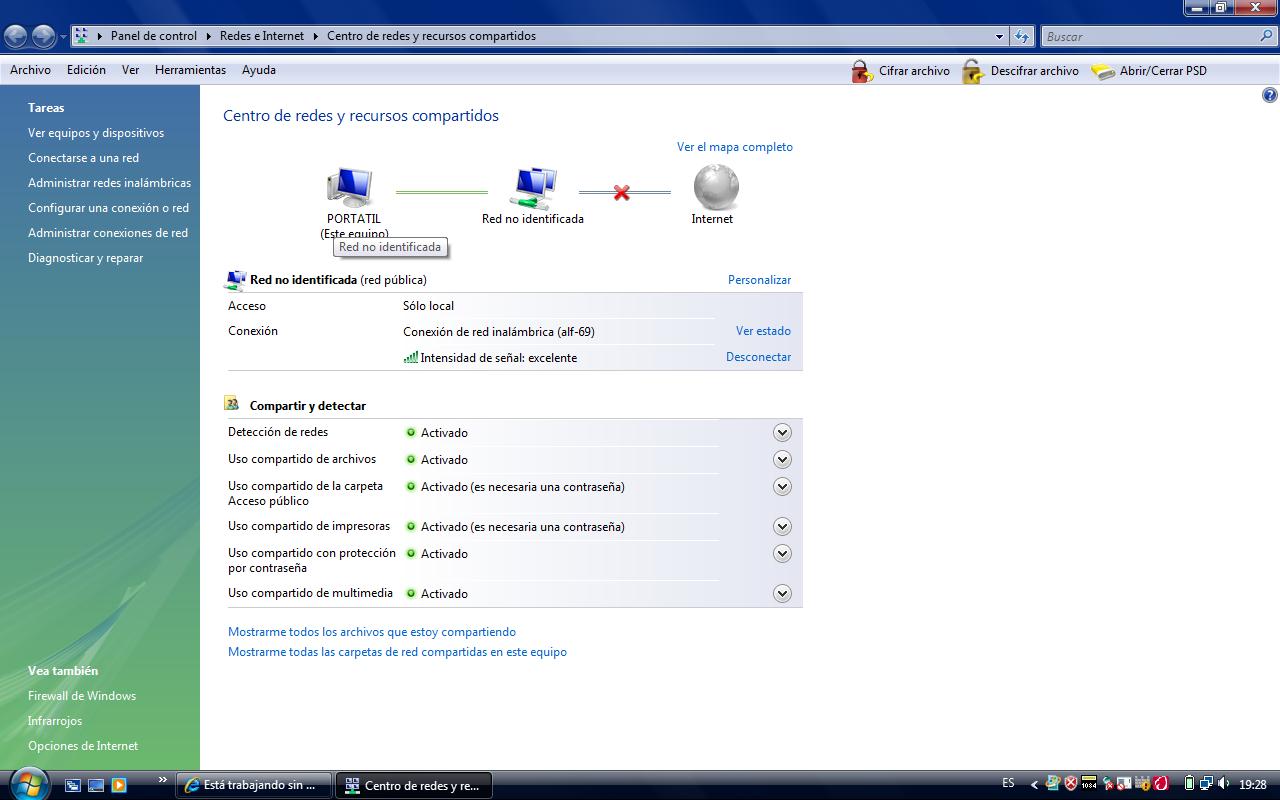
Task: Click the Ver el mapa completo link
Action: pos(734,147)
